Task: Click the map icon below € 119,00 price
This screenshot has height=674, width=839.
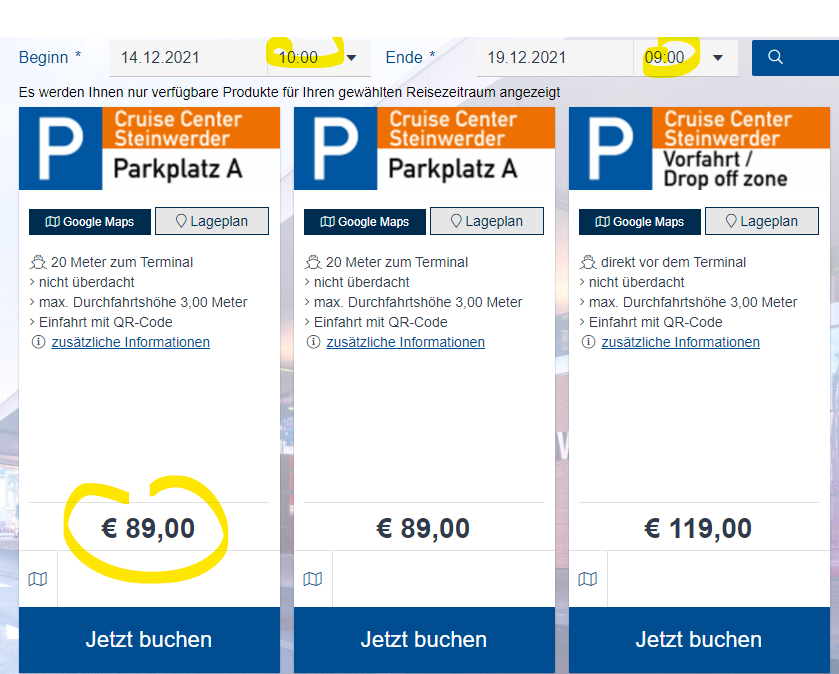Action: point(588,579)
